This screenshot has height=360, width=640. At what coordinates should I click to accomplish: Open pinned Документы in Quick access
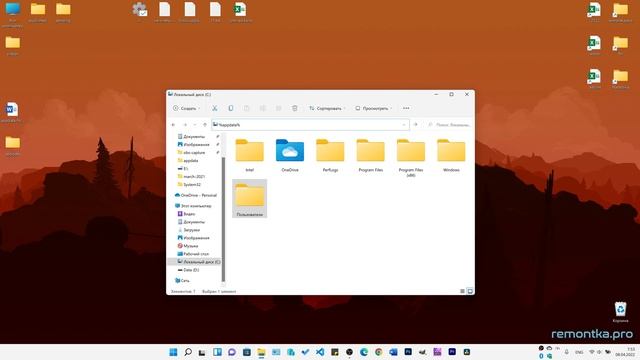point(194,136)
